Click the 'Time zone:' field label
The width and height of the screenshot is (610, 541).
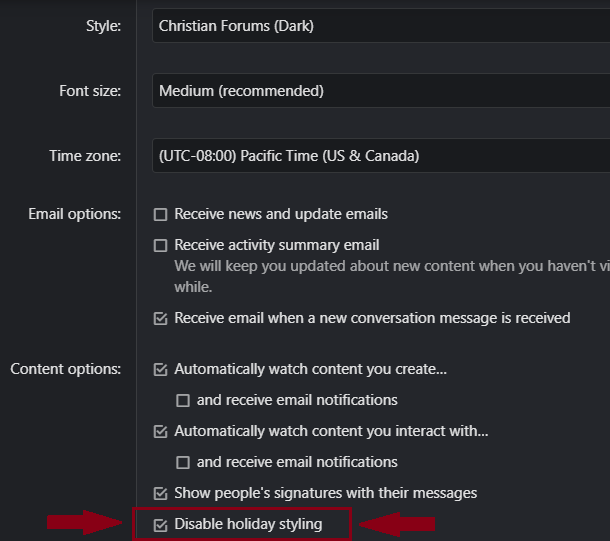point(85,156)
